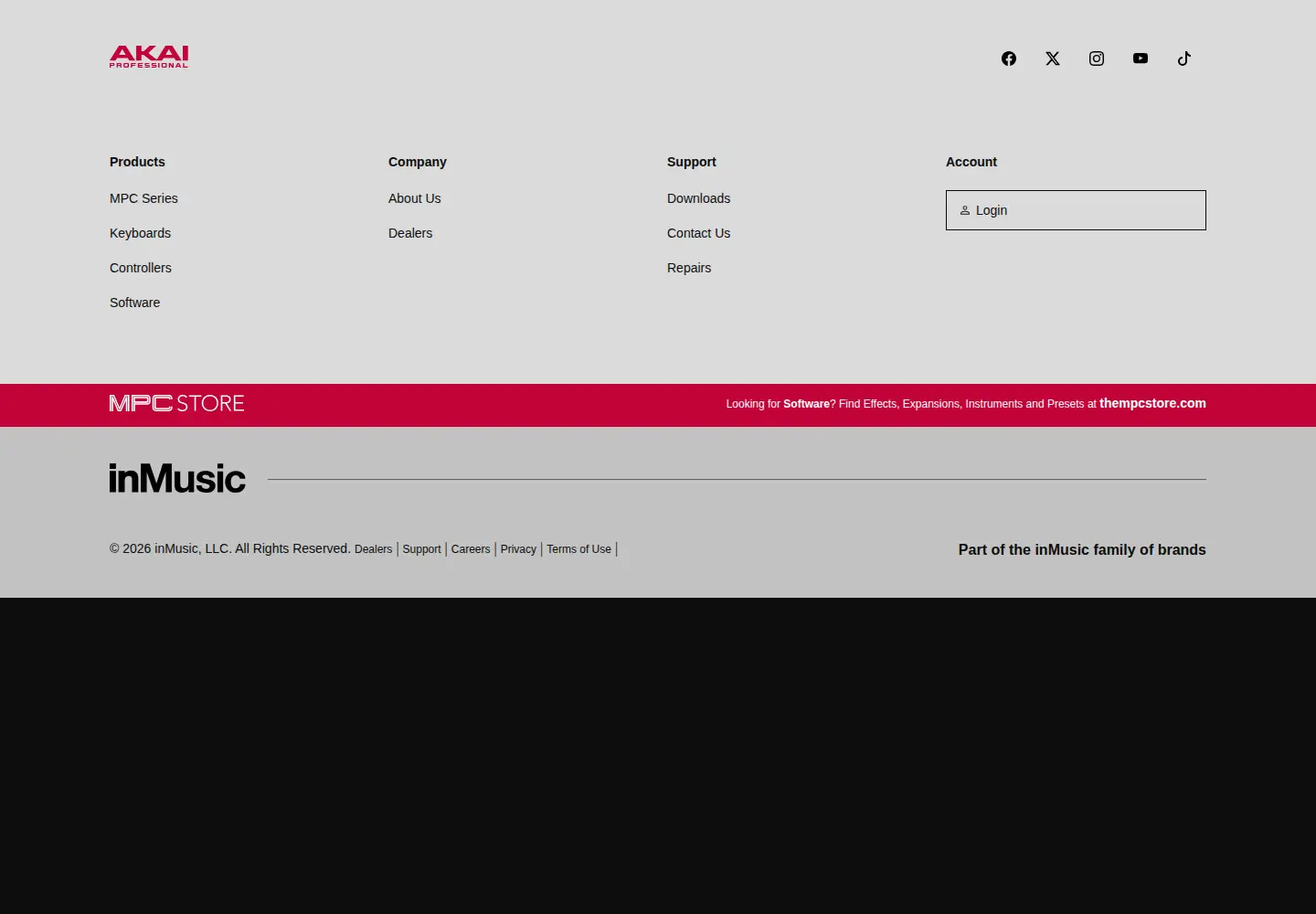Click the Products column heading
Screen dimensions: 1316x914
pos(137,162)
